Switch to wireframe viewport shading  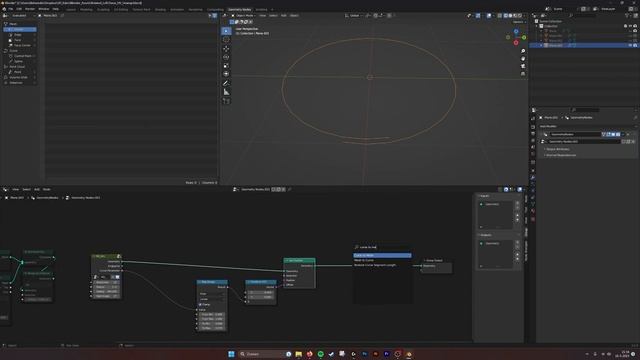coord(506,16)
